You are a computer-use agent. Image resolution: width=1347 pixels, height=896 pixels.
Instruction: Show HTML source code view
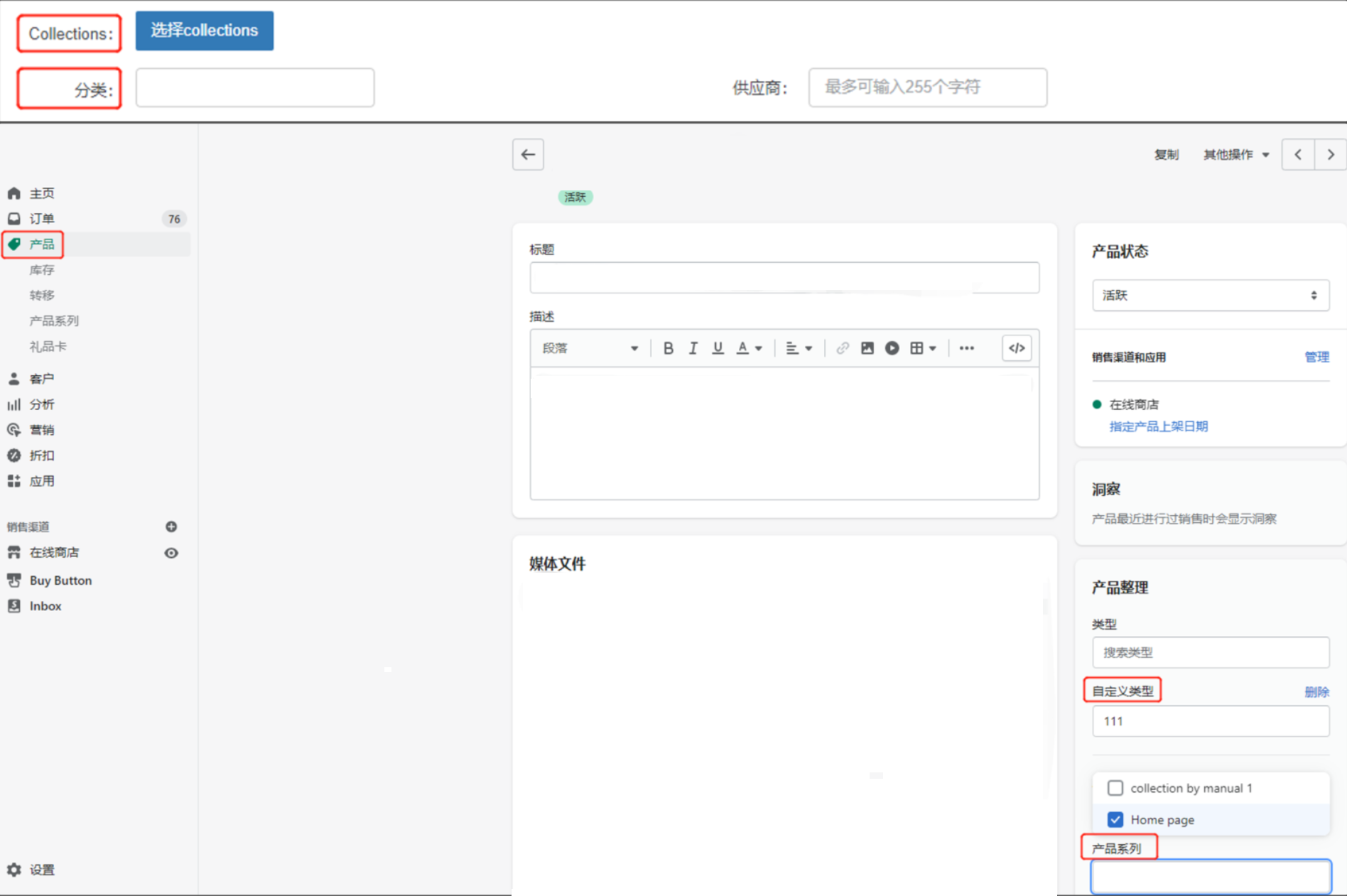[1017, 348]
